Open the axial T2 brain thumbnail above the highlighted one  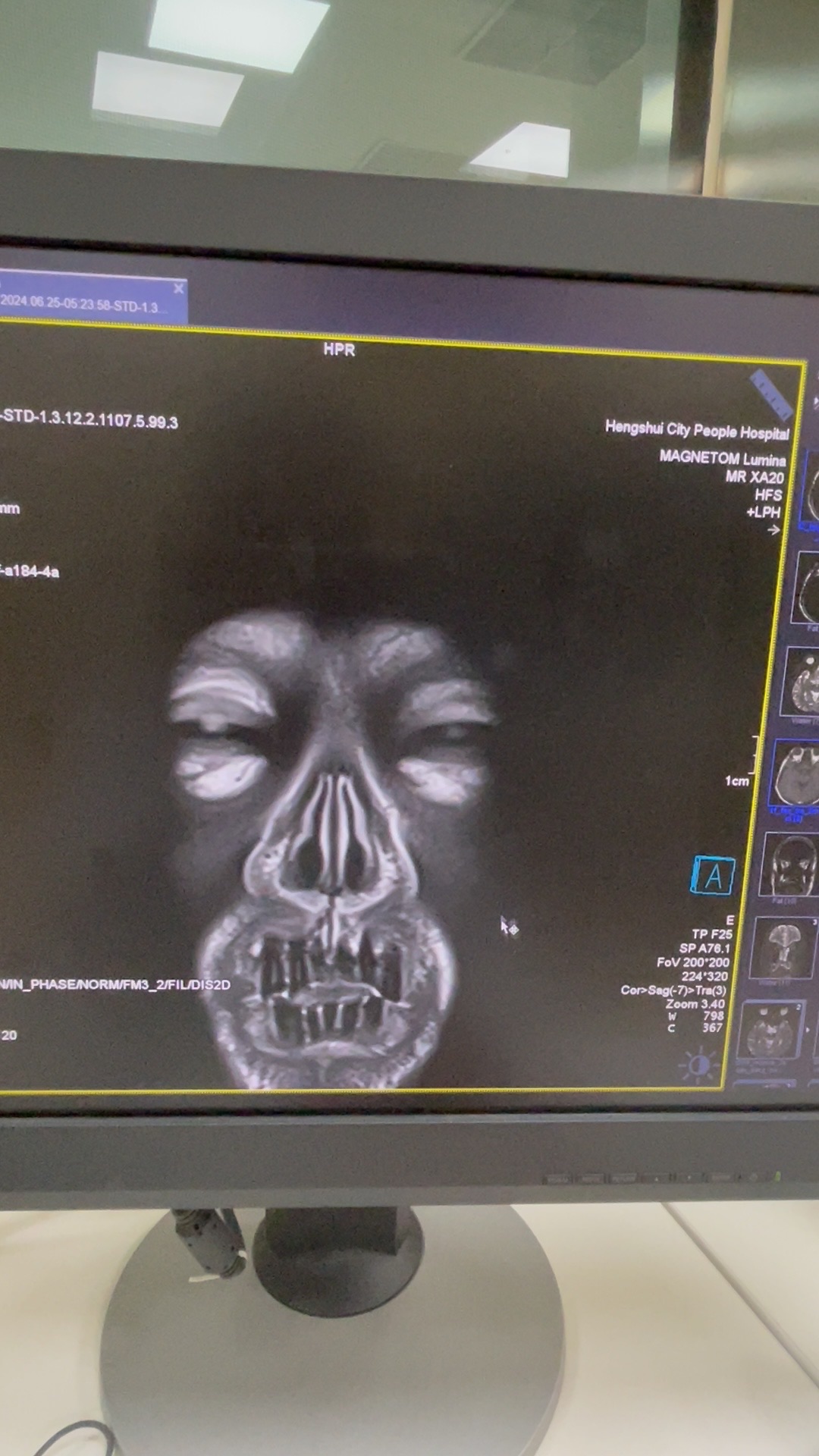(x=802, y=680)
